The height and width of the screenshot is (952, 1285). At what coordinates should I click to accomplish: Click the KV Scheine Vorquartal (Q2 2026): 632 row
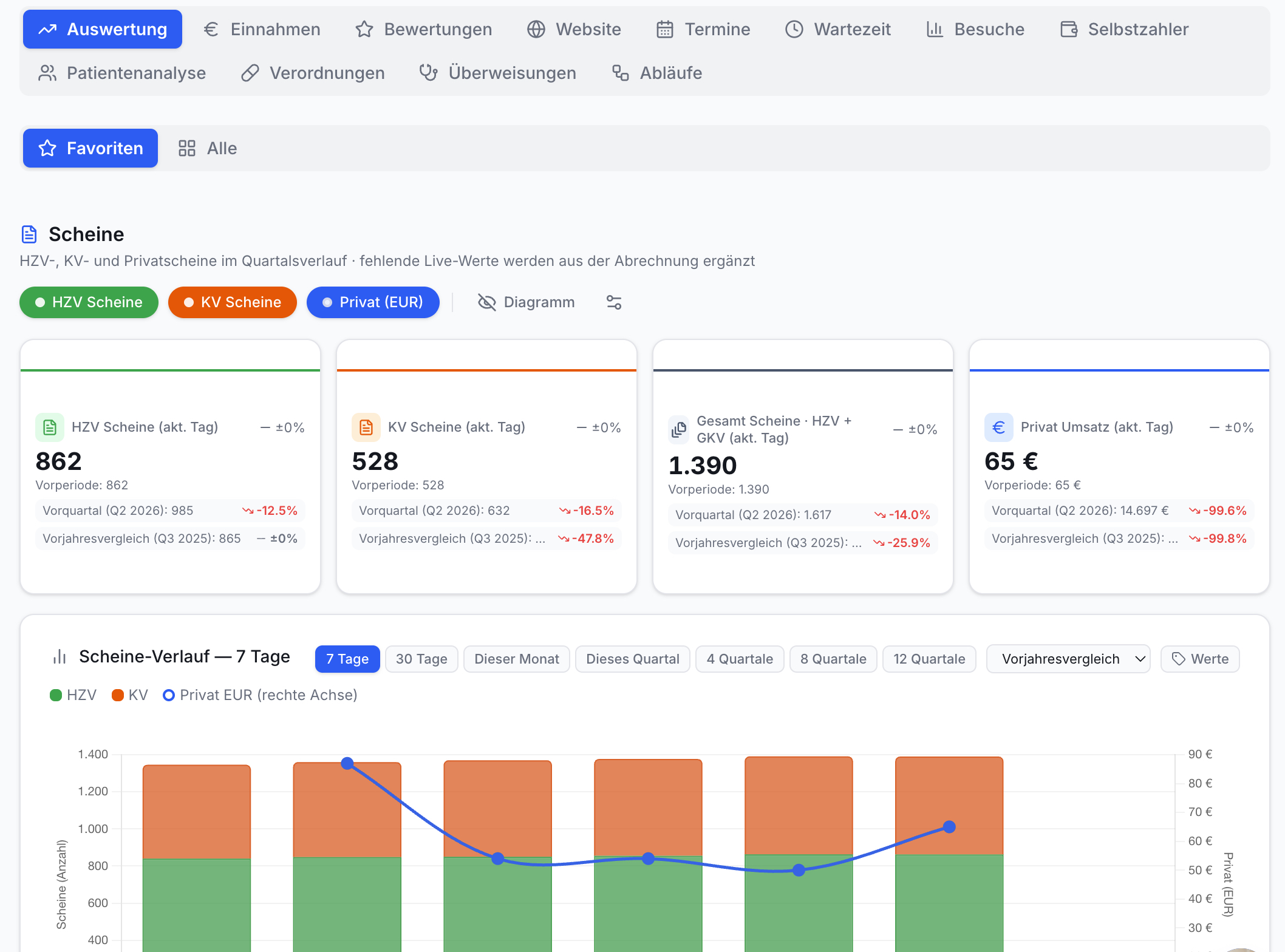tap(486, 511)
